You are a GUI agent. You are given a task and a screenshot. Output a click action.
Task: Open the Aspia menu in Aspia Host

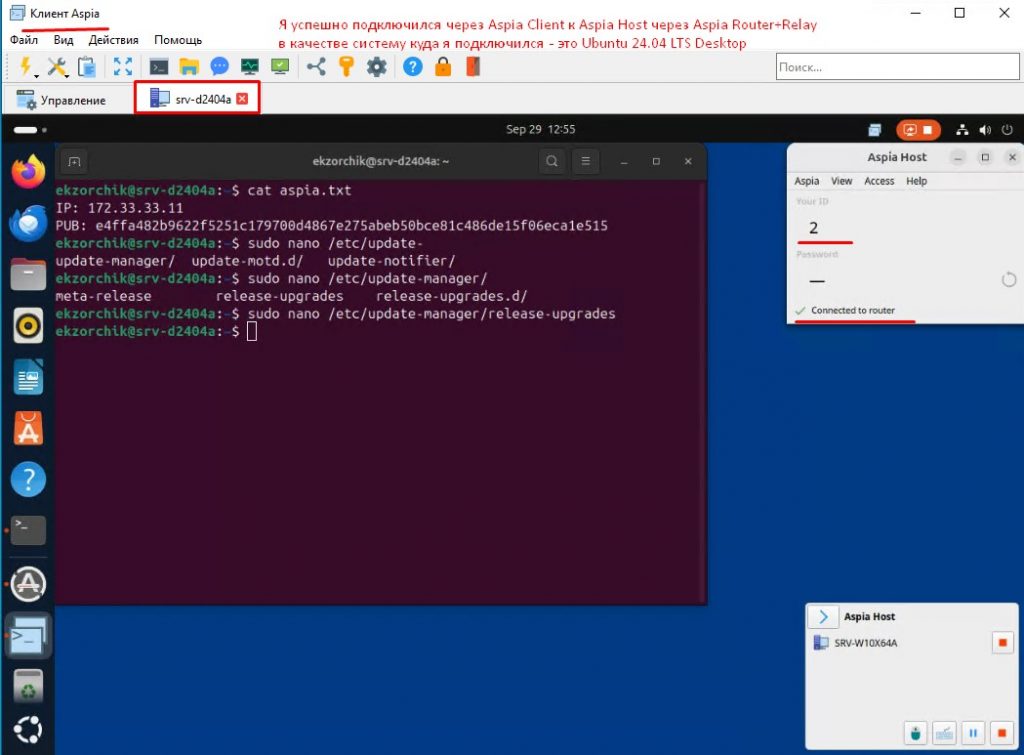[807, 181]
